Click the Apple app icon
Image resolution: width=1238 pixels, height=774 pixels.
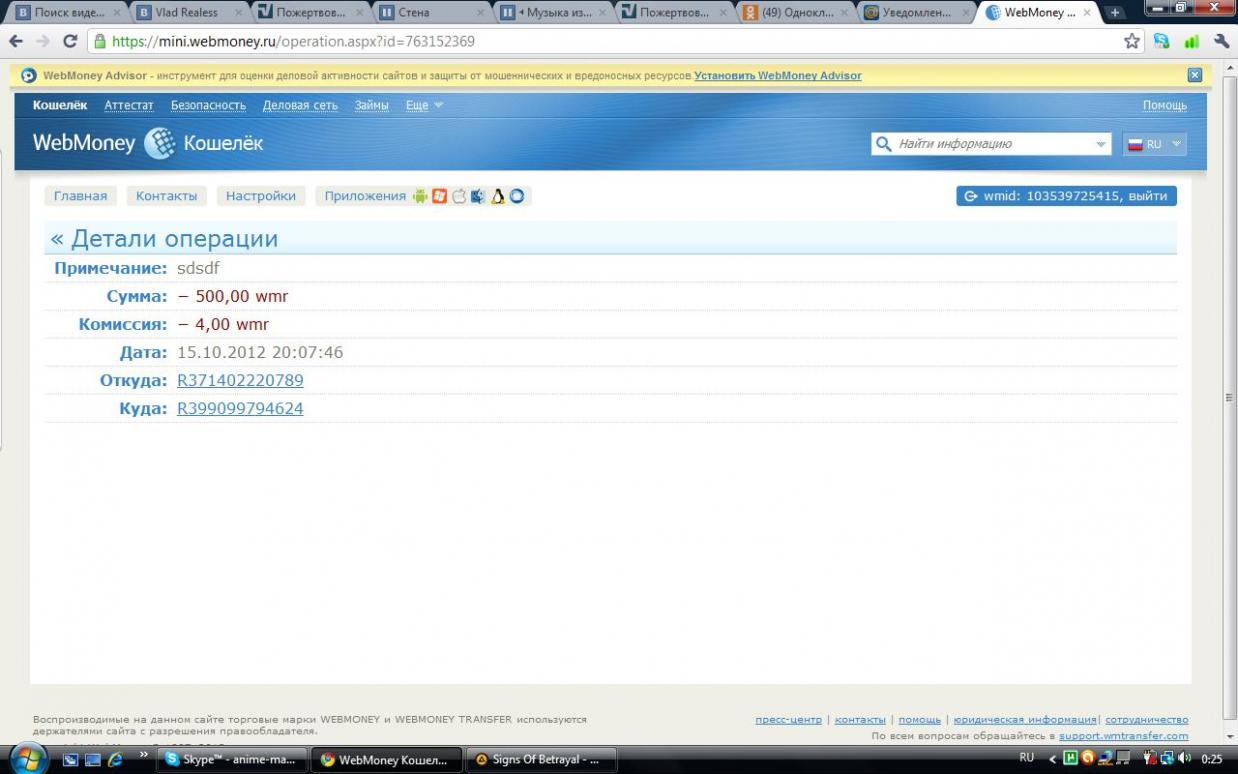point(459,196)
